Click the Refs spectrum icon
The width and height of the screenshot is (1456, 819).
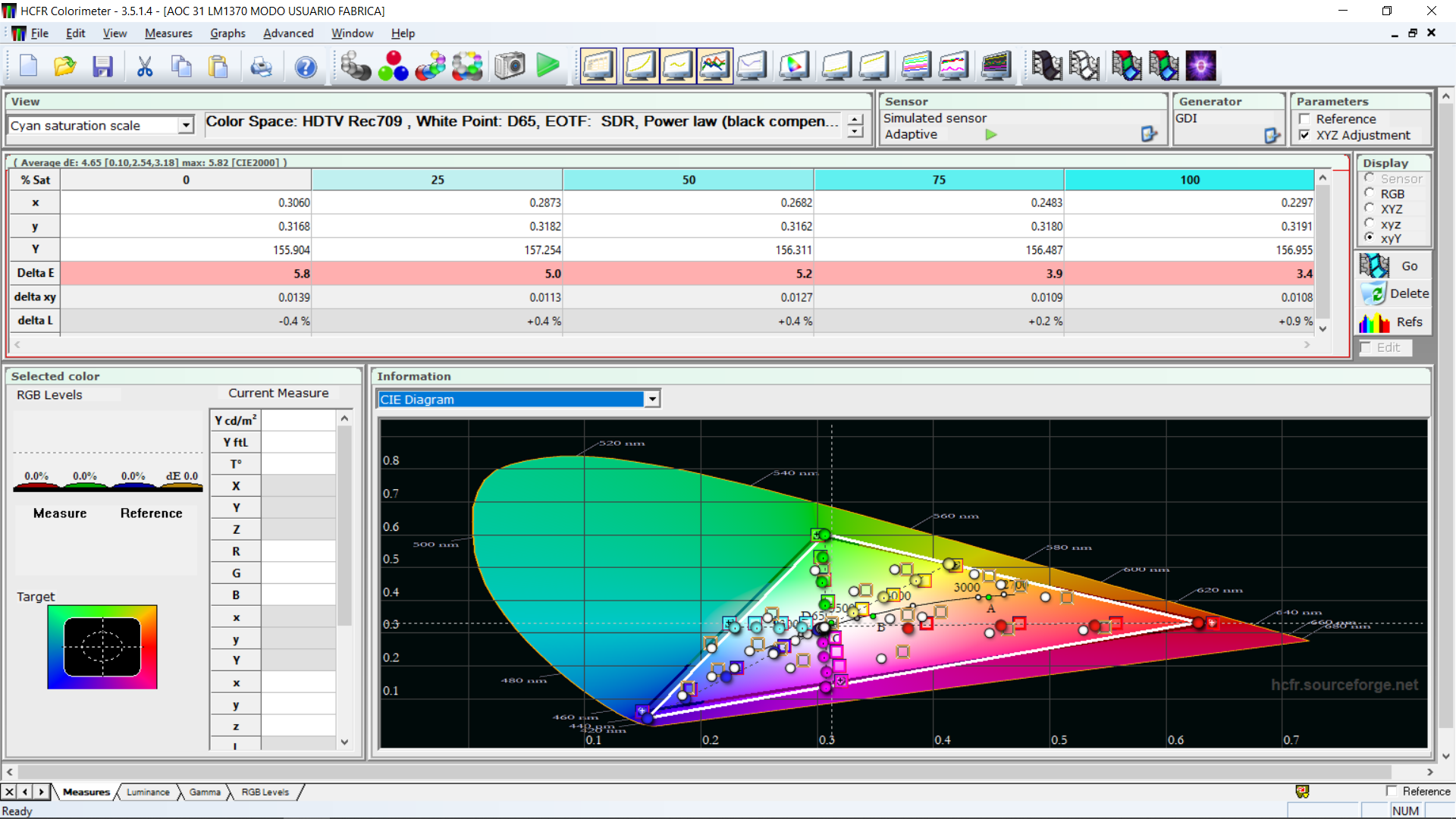[1374, 322]
